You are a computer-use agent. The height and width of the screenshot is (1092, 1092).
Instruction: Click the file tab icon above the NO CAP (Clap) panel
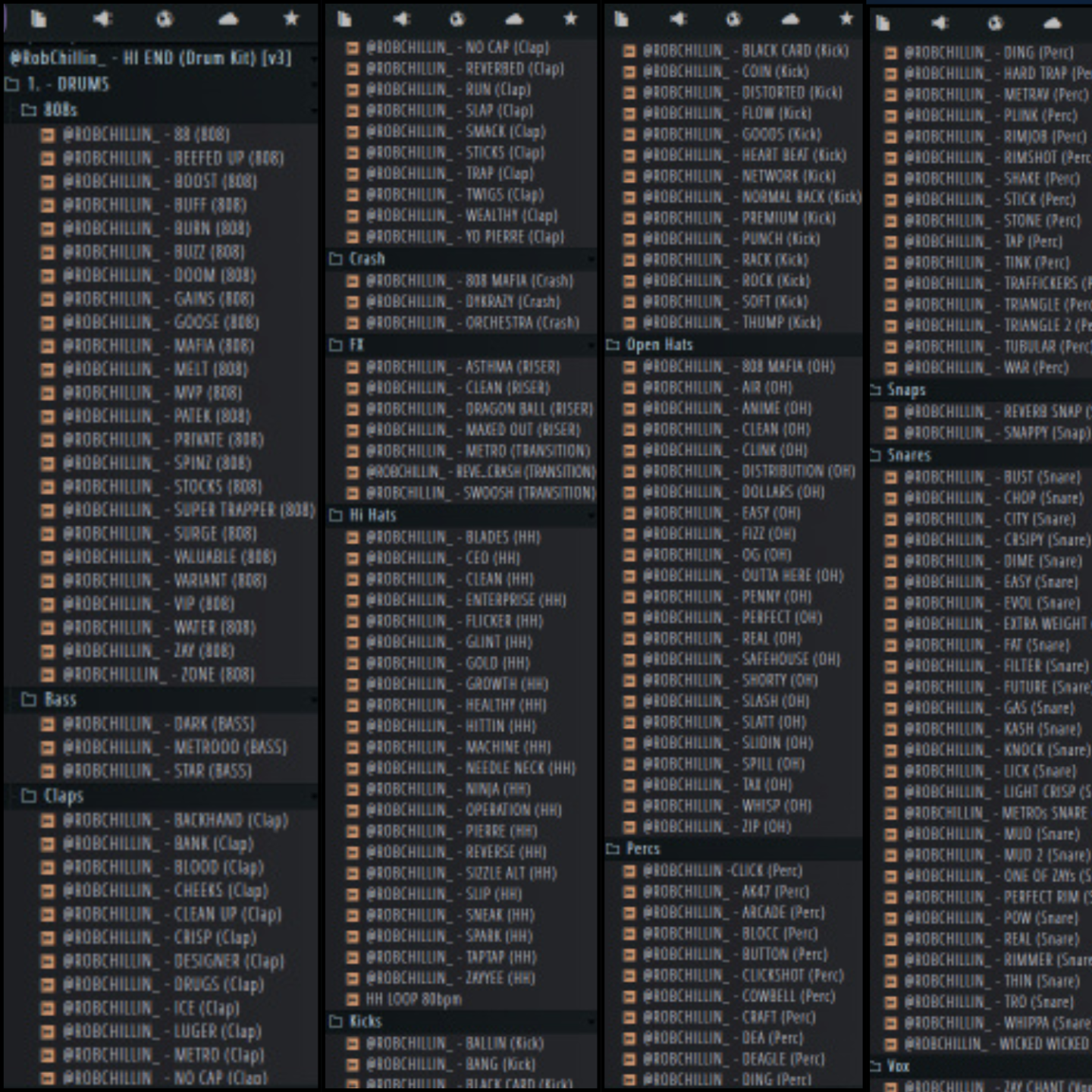pos(344,19)
